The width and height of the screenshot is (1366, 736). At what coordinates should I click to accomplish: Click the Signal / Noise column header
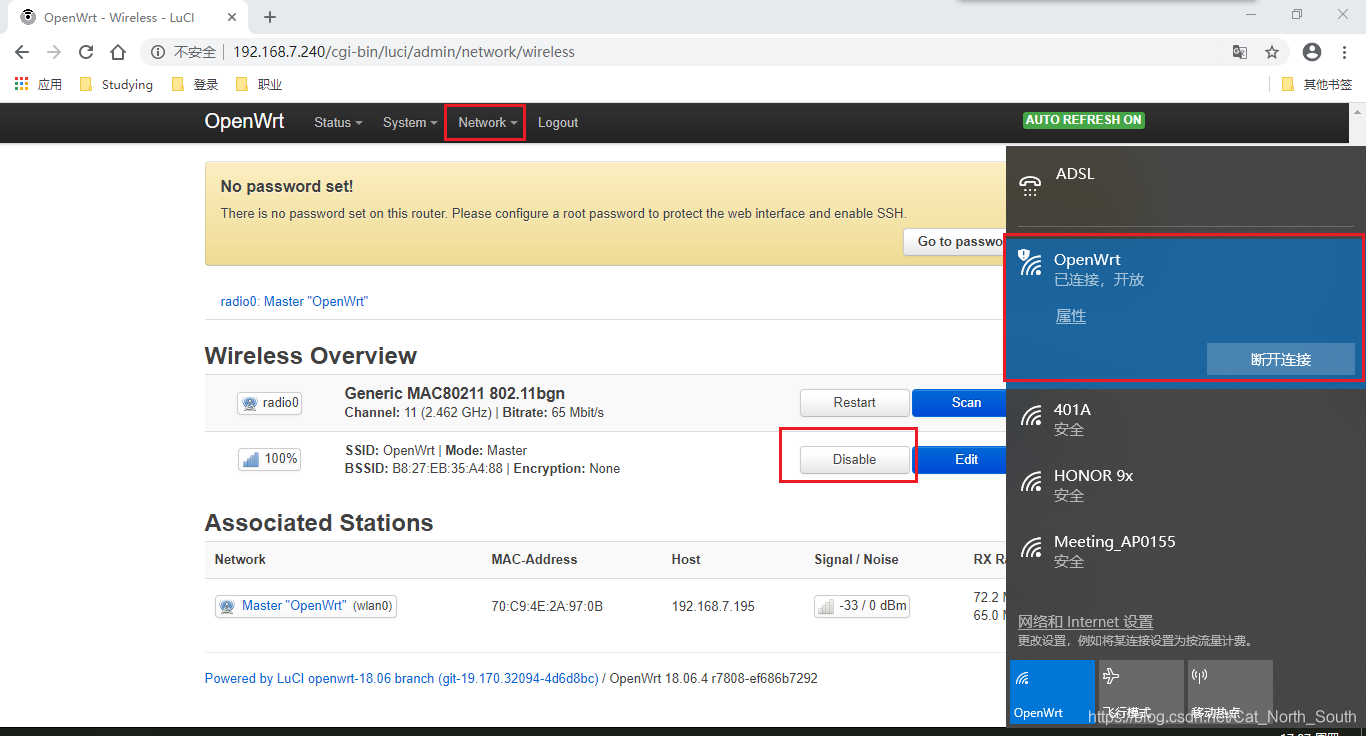click(856, 559)
